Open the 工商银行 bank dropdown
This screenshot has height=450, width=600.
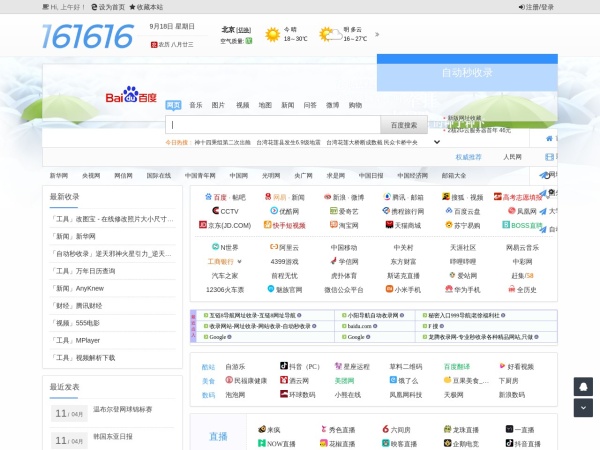tap(240, 262)
